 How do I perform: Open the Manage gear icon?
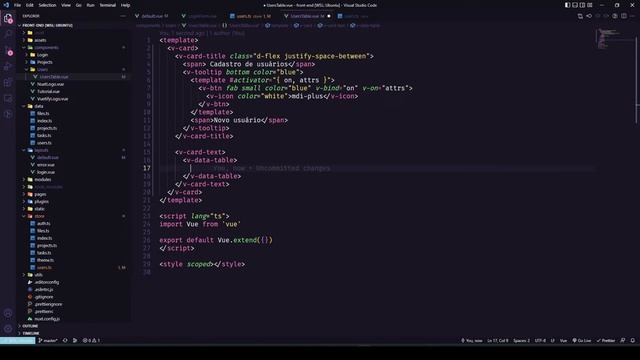tap(8, 329)
